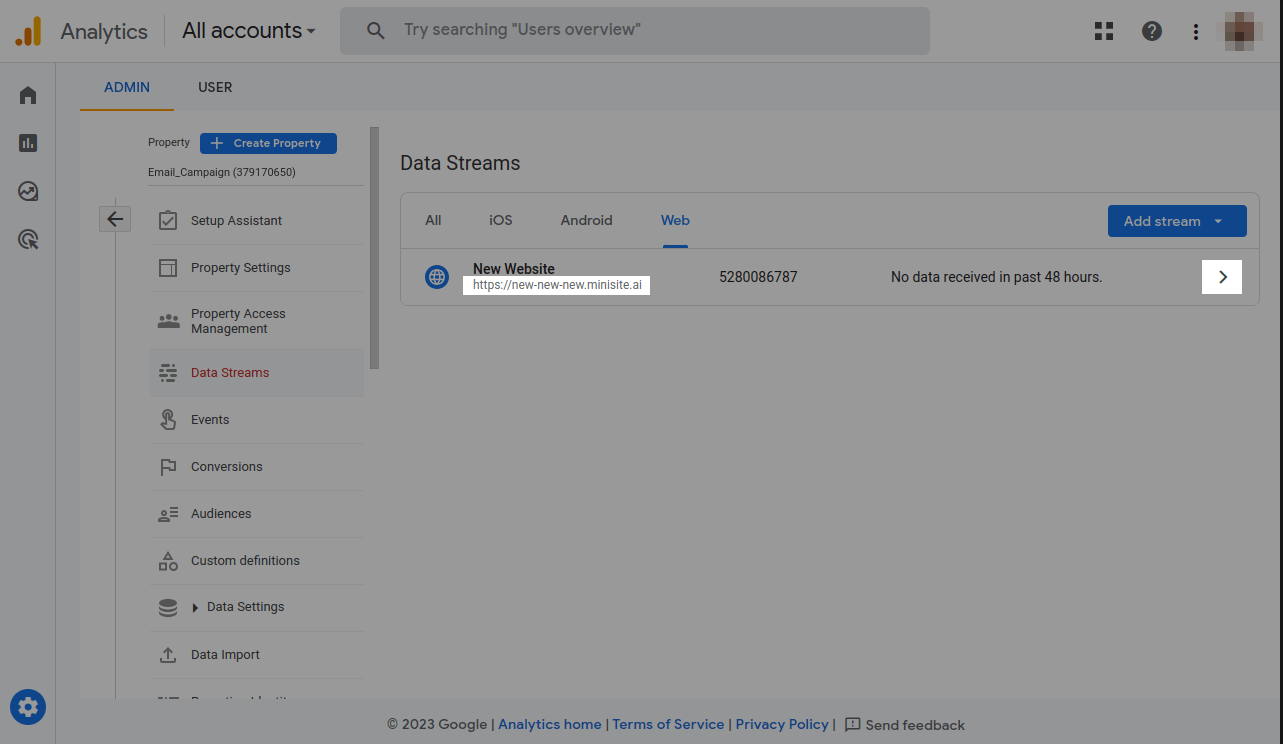Screen dimensions: 1283x744
Task: Switch to the USER tab
Action: 215,87
